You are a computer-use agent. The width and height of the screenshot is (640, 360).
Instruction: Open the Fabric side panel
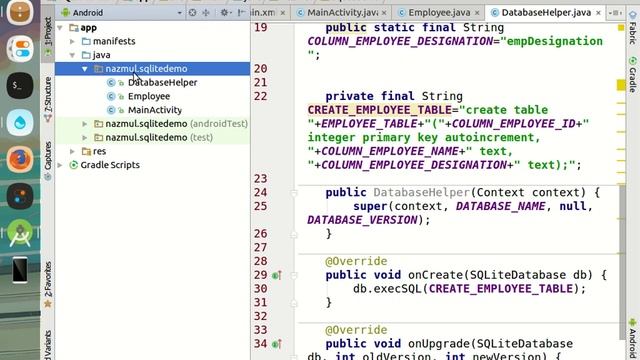pos(633,29)
